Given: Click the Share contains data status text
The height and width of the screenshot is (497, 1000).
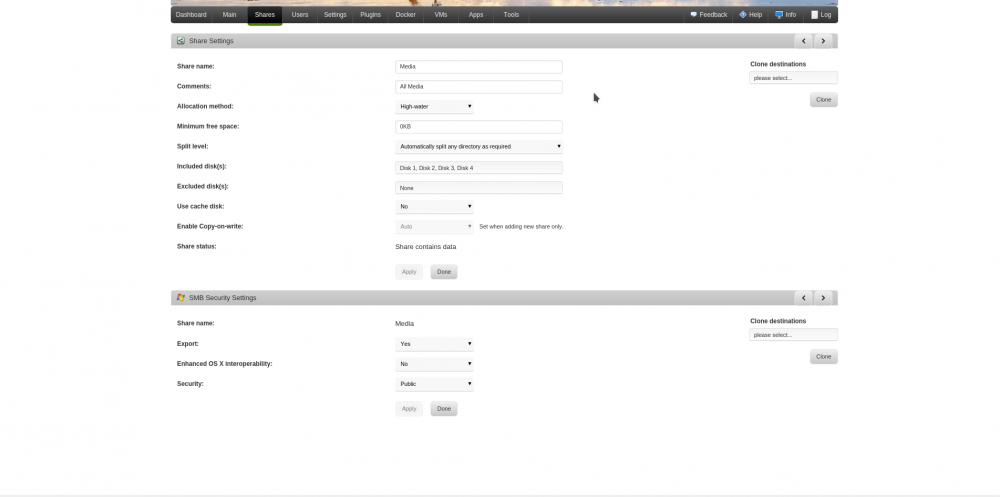Looking at the screenshot, I should (425, 247).
